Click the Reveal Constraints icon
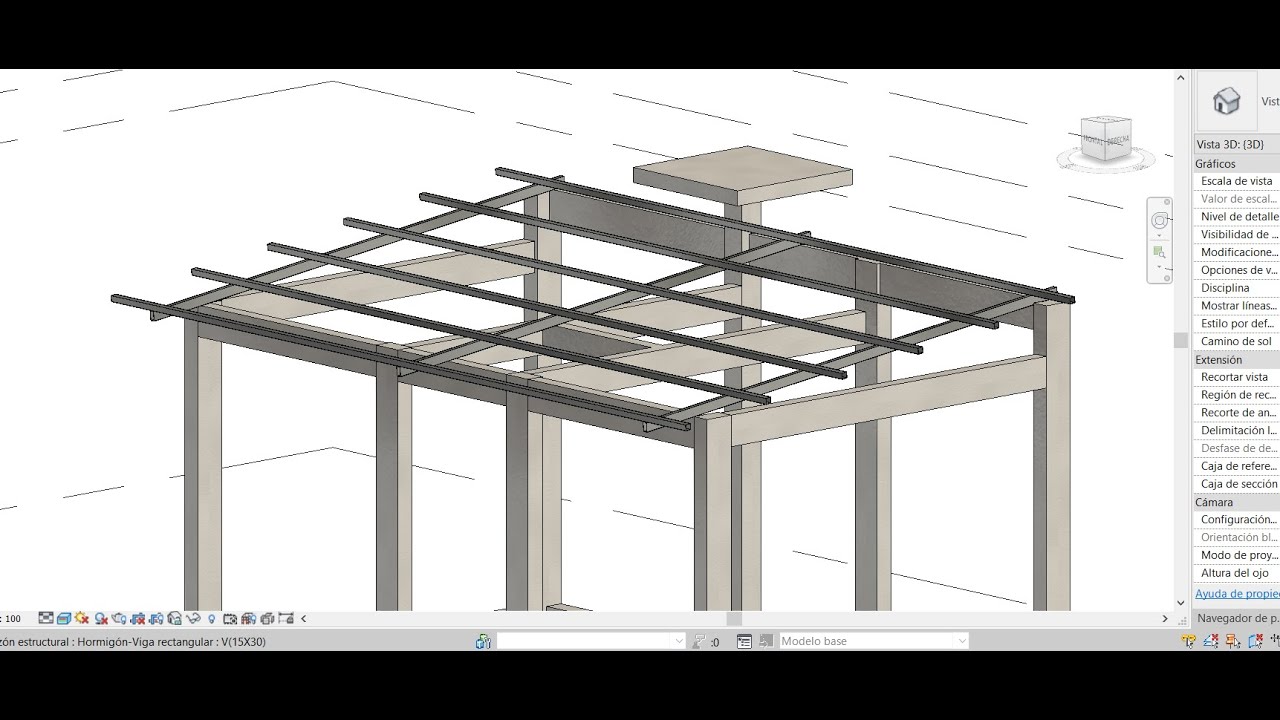The height and width of the screenshot is (720, 1280). [x=286, y=619]
